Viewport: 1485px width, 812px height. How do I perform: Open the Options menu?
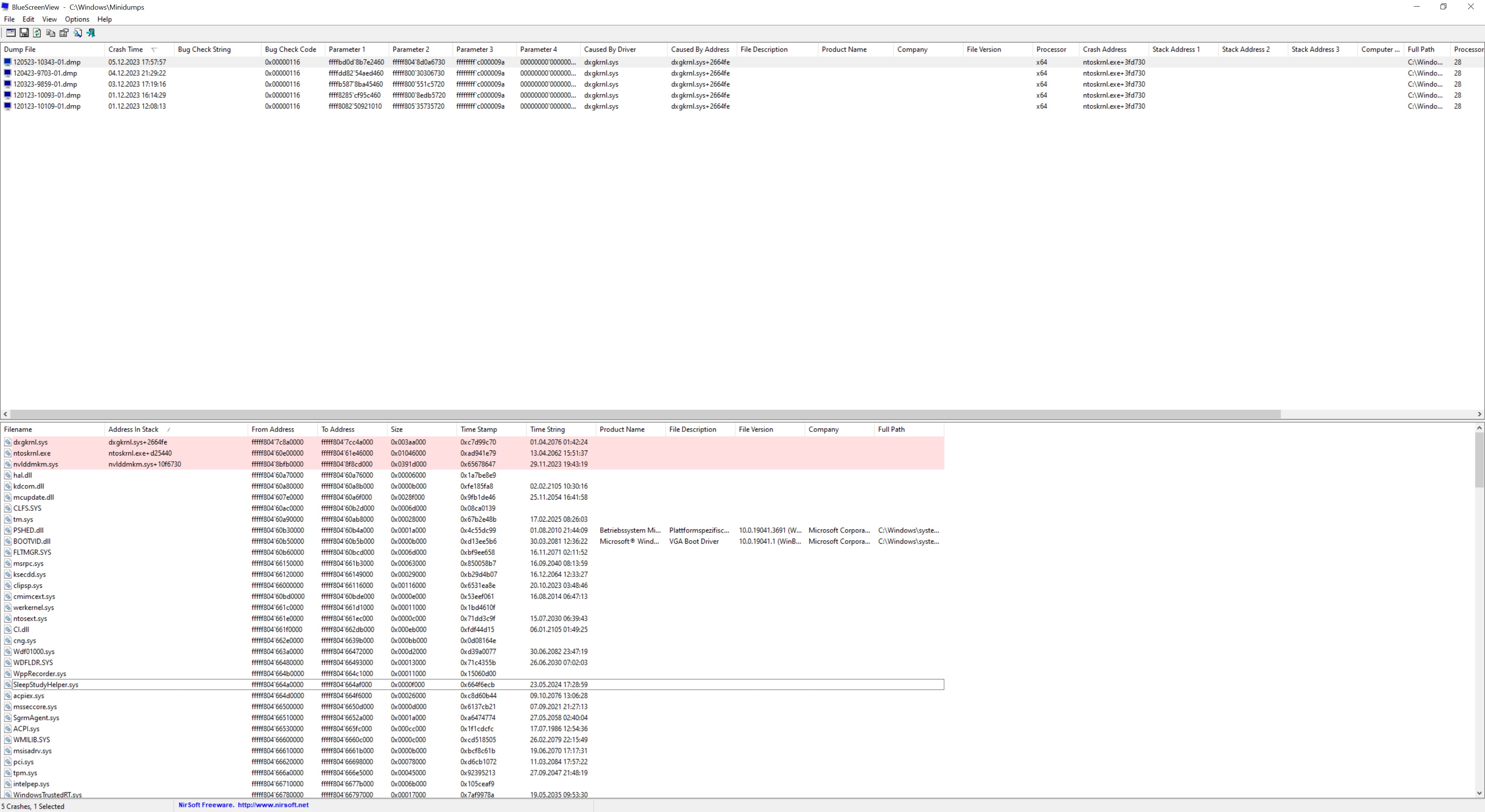click(x=77, y=19)
